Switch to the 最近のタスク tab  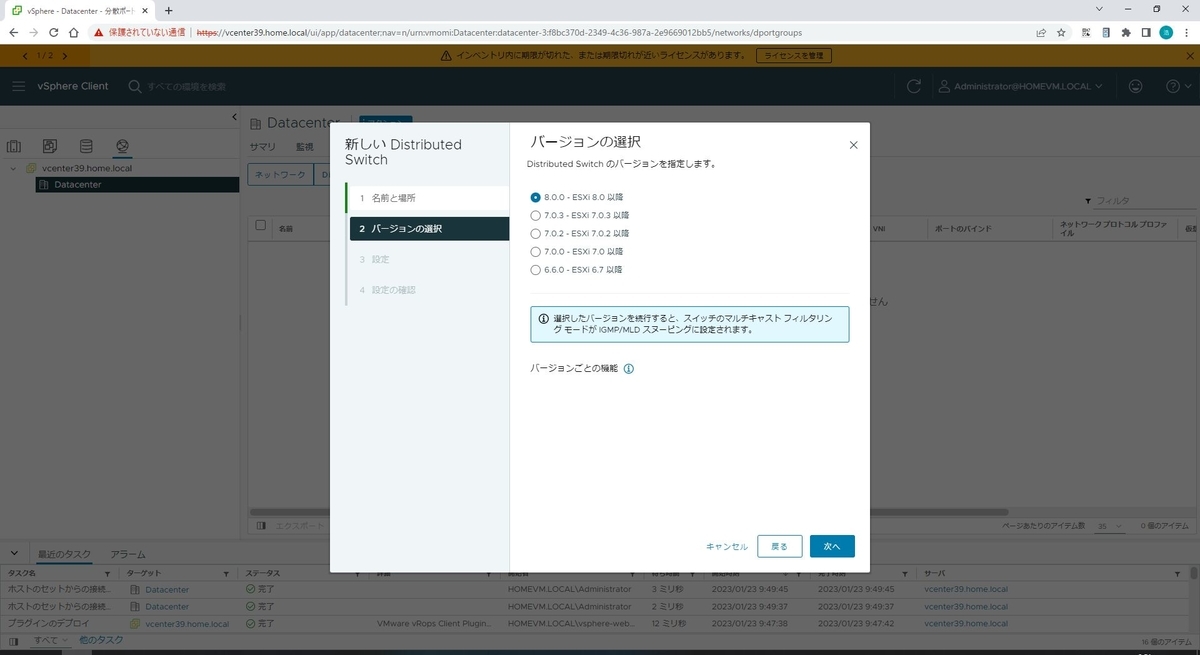[x=65, y=554]
